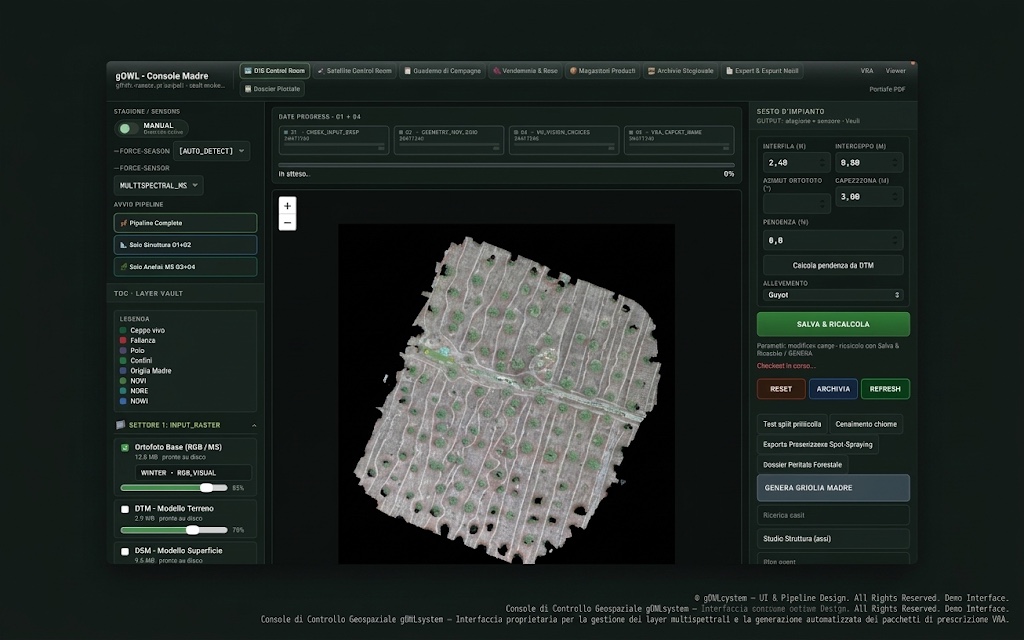This screenshot has width=1024, height=640.
Task: Click the Fallanza red legend swatch
Action: pos(123,341)
